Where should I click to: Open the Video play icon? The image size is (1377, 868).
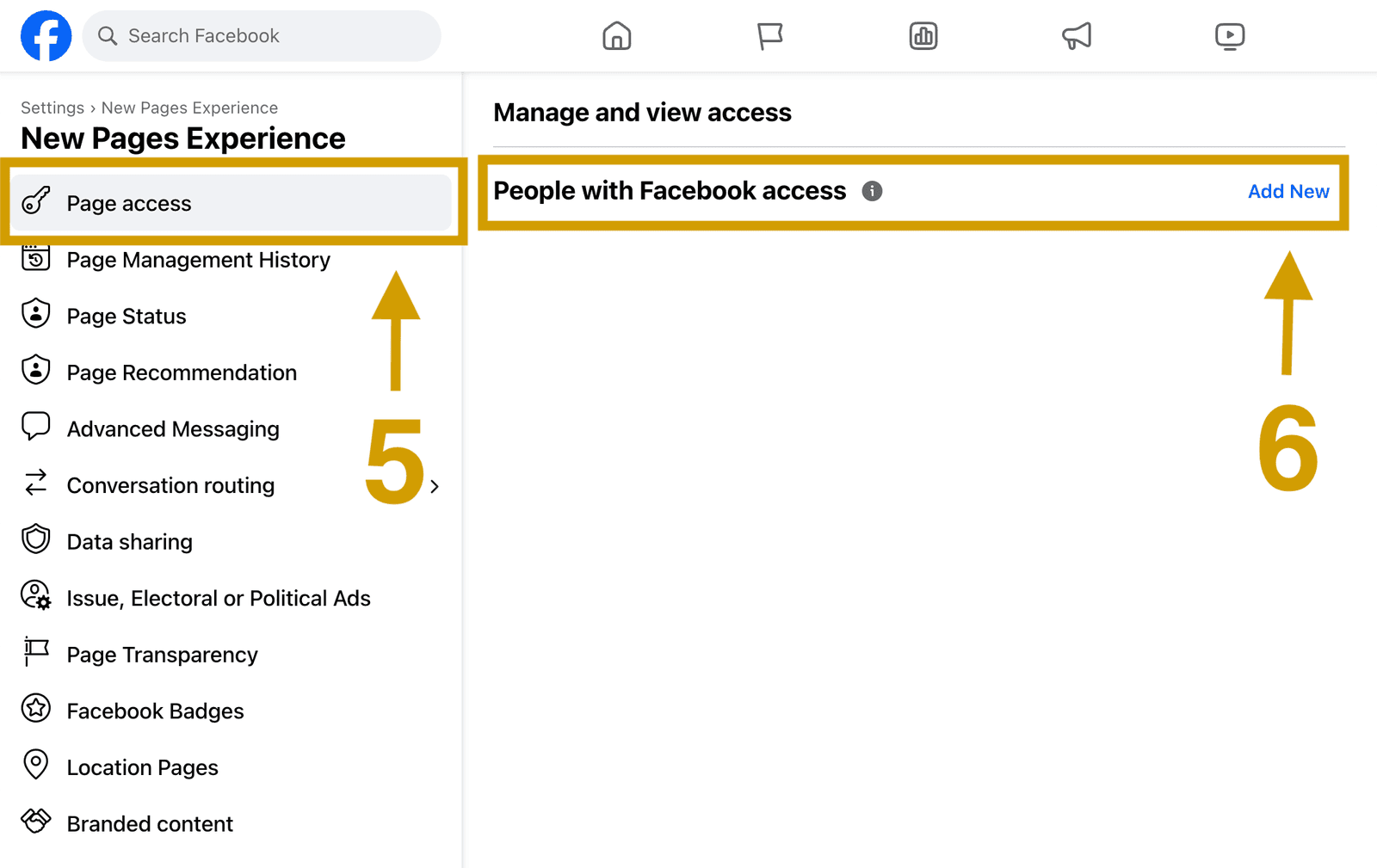click(x=1230, y=36)
